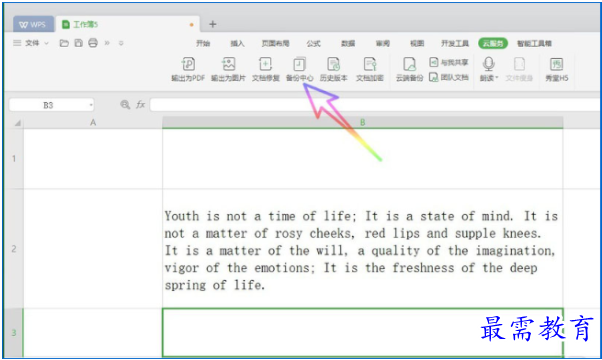Open the Name Box dropdown arrow
This screenshot has height=360, width=602.
point(91,105)
